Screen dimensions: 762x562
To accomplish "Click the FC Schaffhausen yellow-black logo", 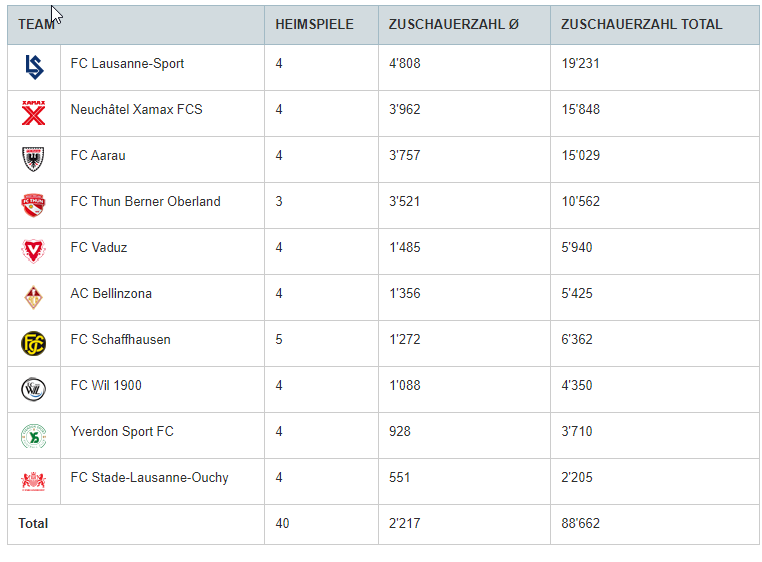I will (34, 343).
